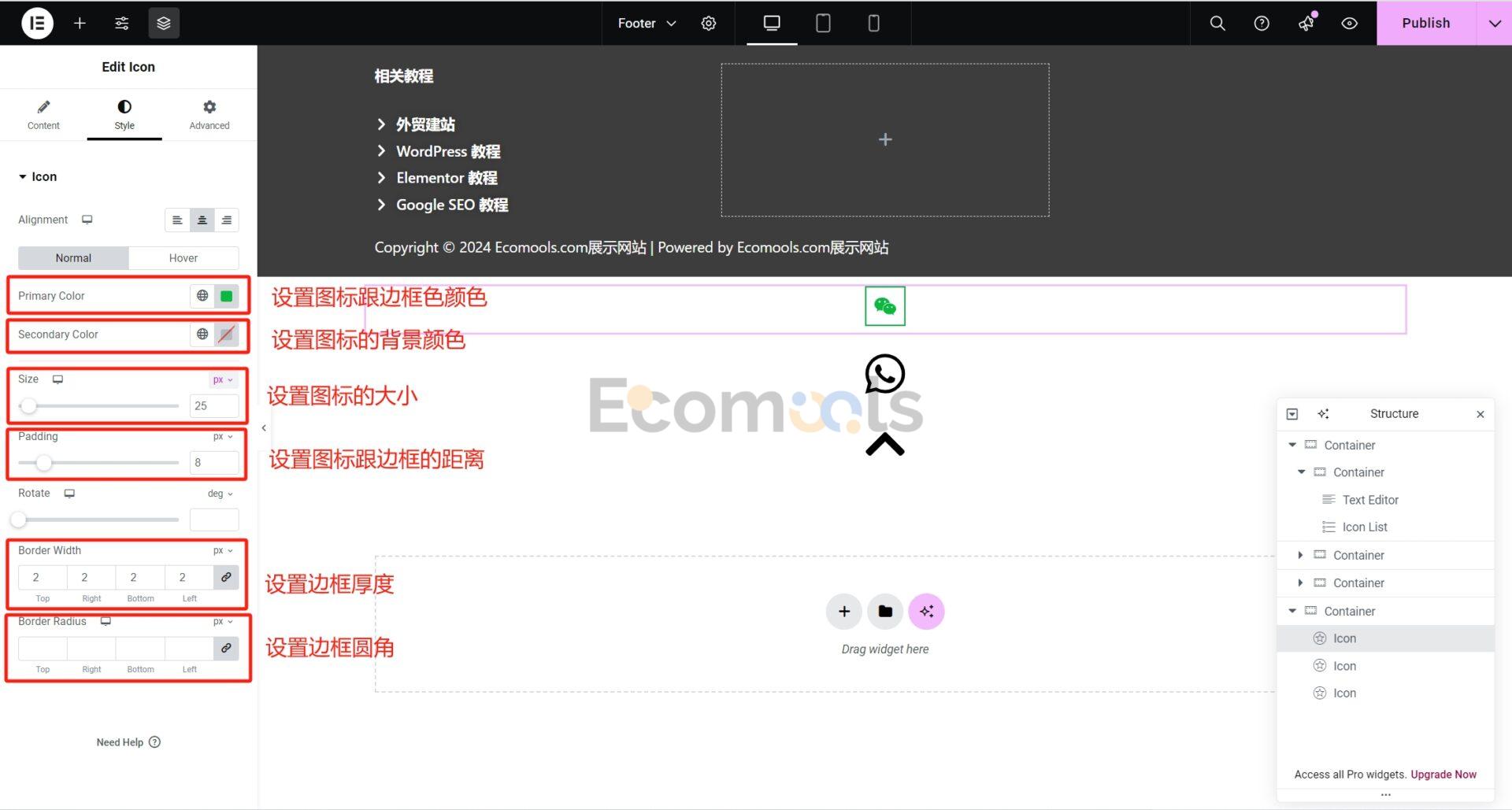Change Border Width unit px dropdown

click(x=222, y=551)
